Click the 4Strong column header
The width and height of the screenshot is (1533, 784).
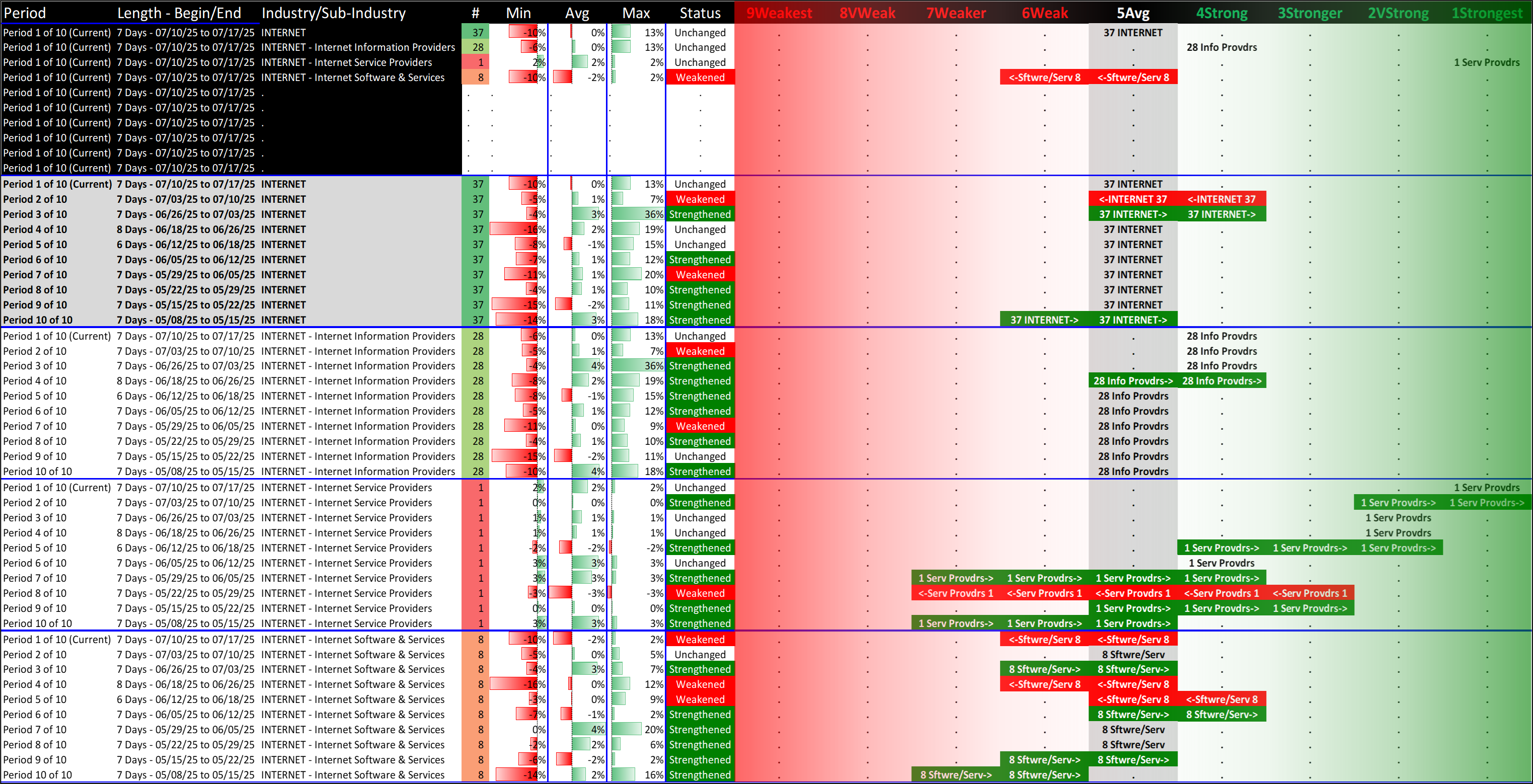(1221, 13)
